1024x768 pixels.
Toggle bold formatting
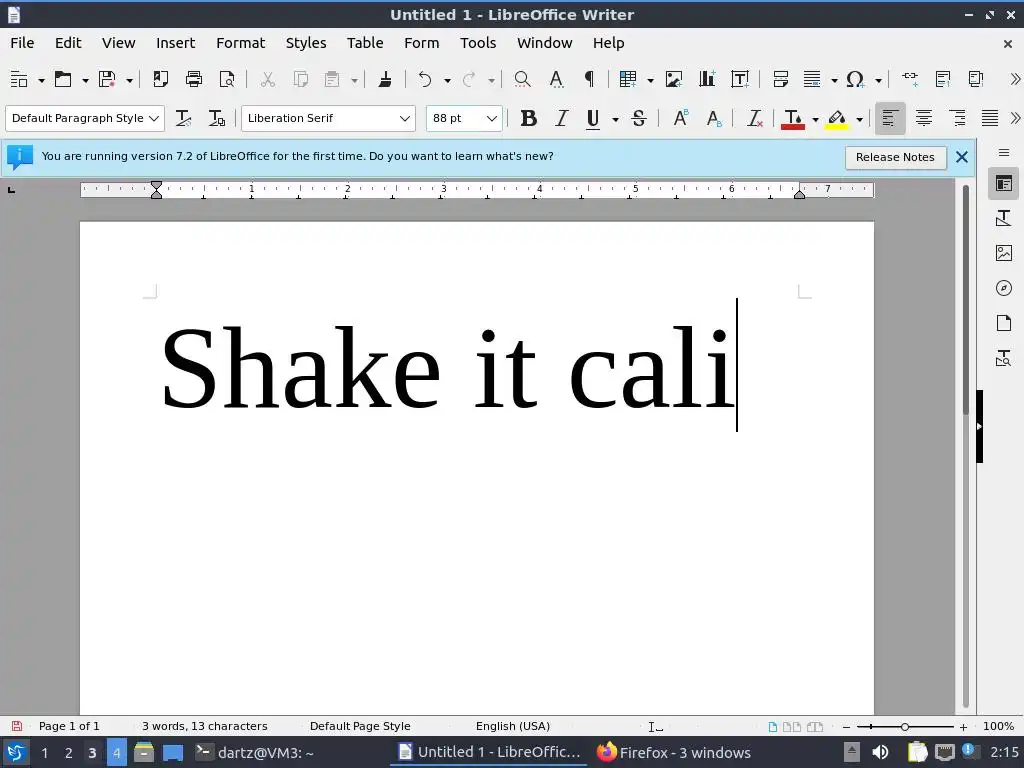point(528,118)
